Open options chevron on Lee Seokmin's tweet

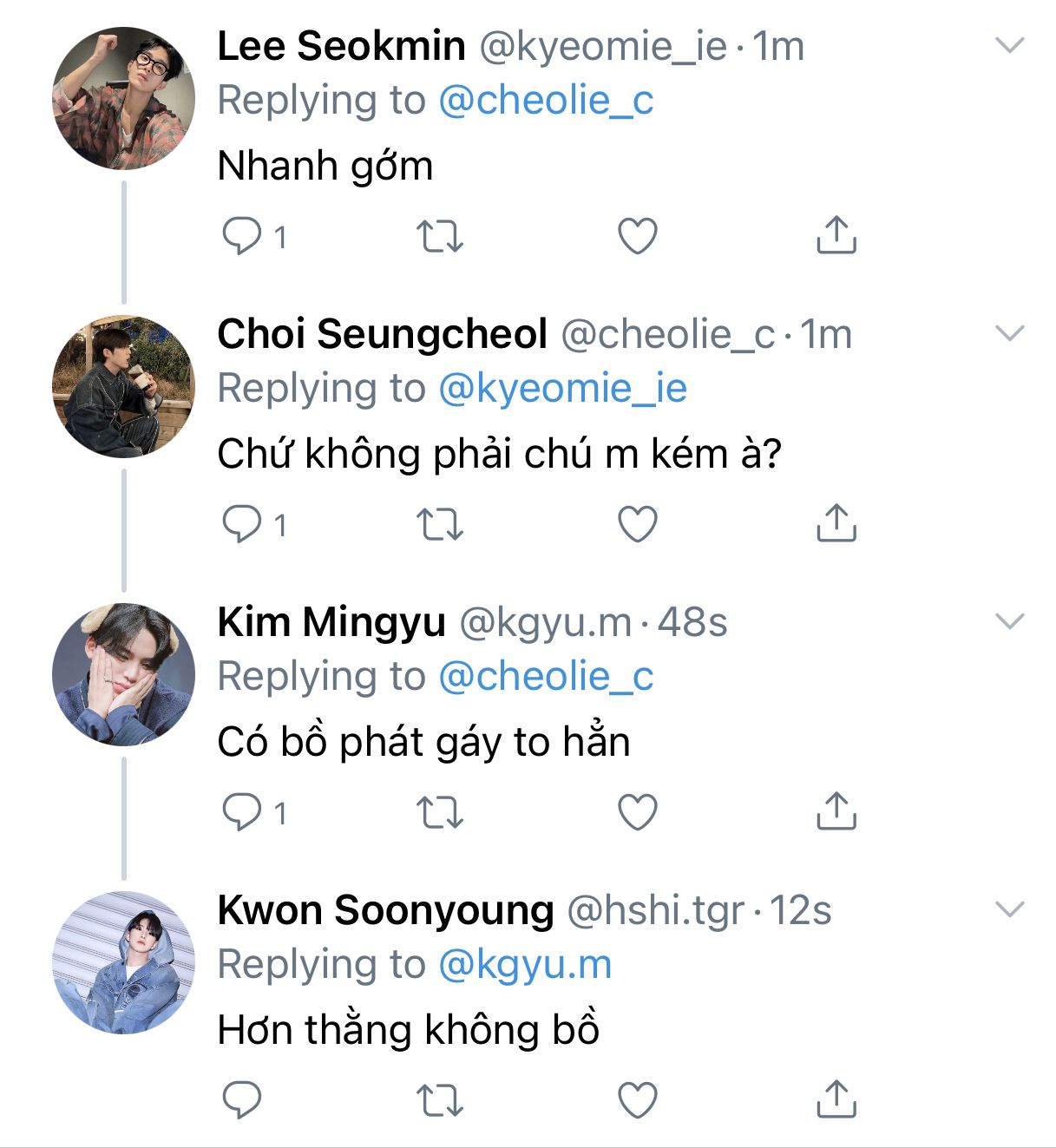1010,45
